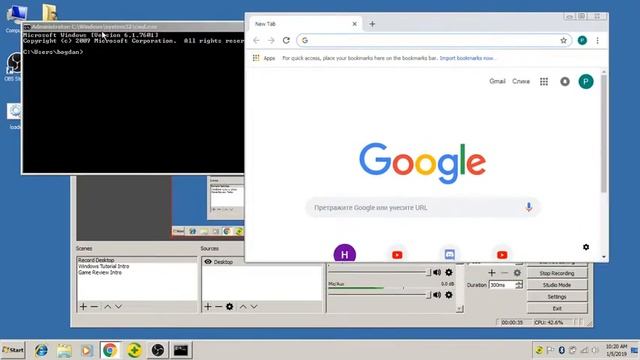Go back in Chrome
This screenshot has height=360, width=640.
pyautogui.click(x=256, y=40)
